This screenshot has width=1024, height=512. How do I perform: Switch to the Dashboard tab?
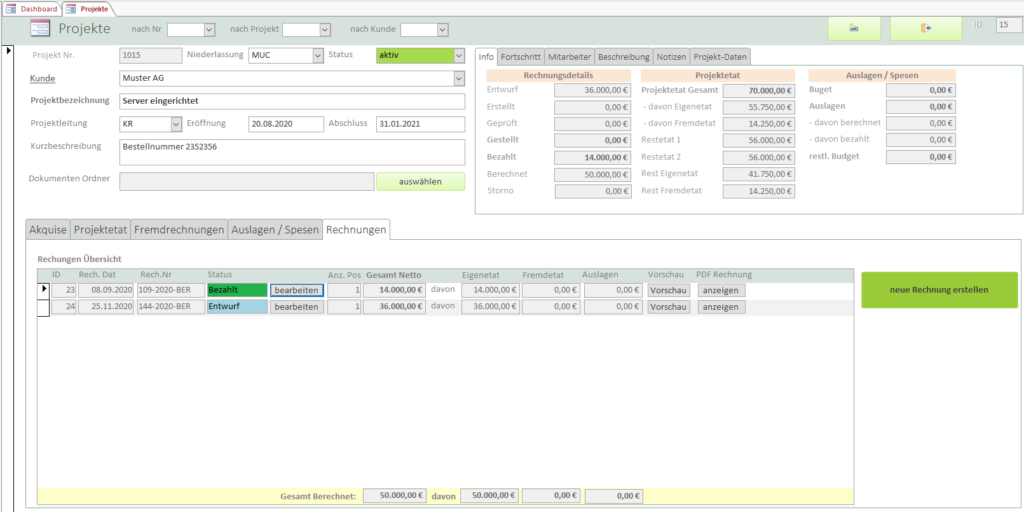[32, 8]
